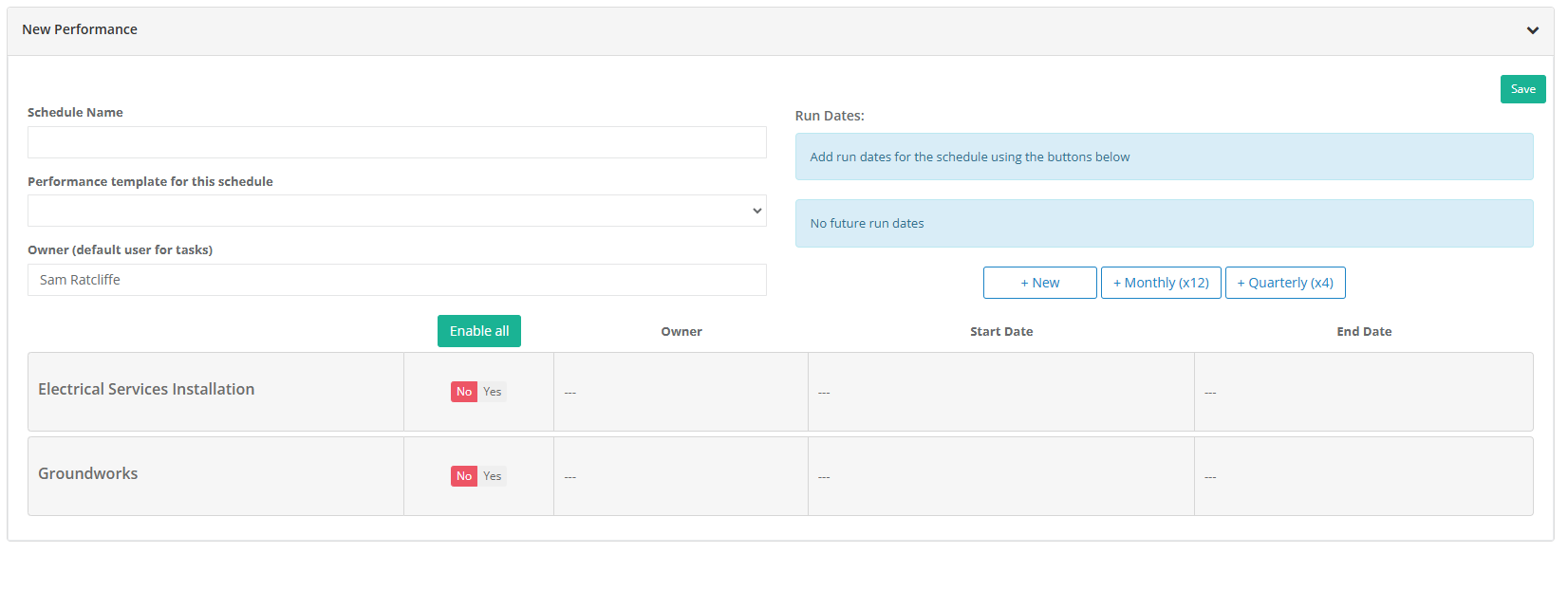1568x590 pixels.
Task: Add a run date with + New
Action: (x=1039, y=283)
